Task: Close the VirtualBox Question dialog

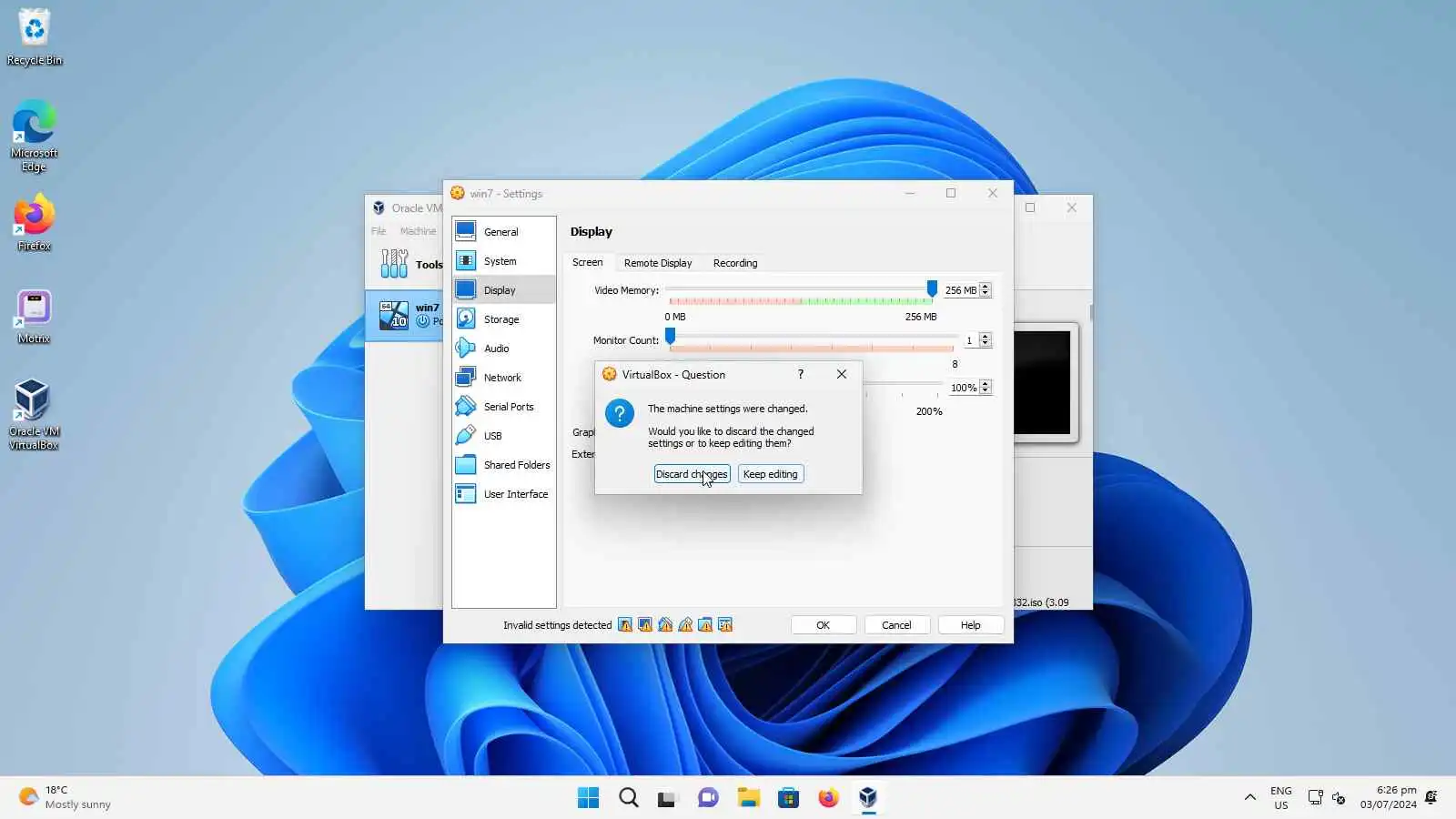Action: click(x=842, y=374)
